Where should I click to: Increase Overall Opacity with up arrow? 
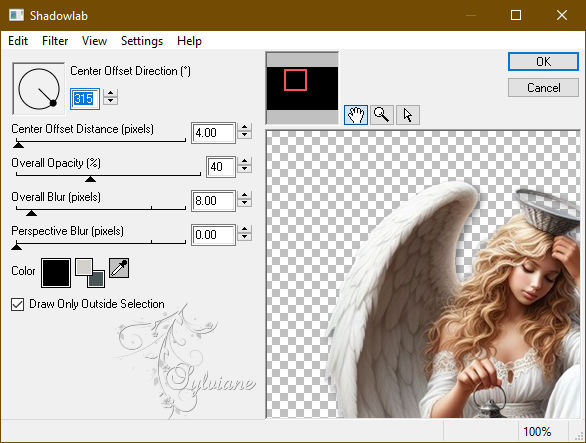coord(244,161)
